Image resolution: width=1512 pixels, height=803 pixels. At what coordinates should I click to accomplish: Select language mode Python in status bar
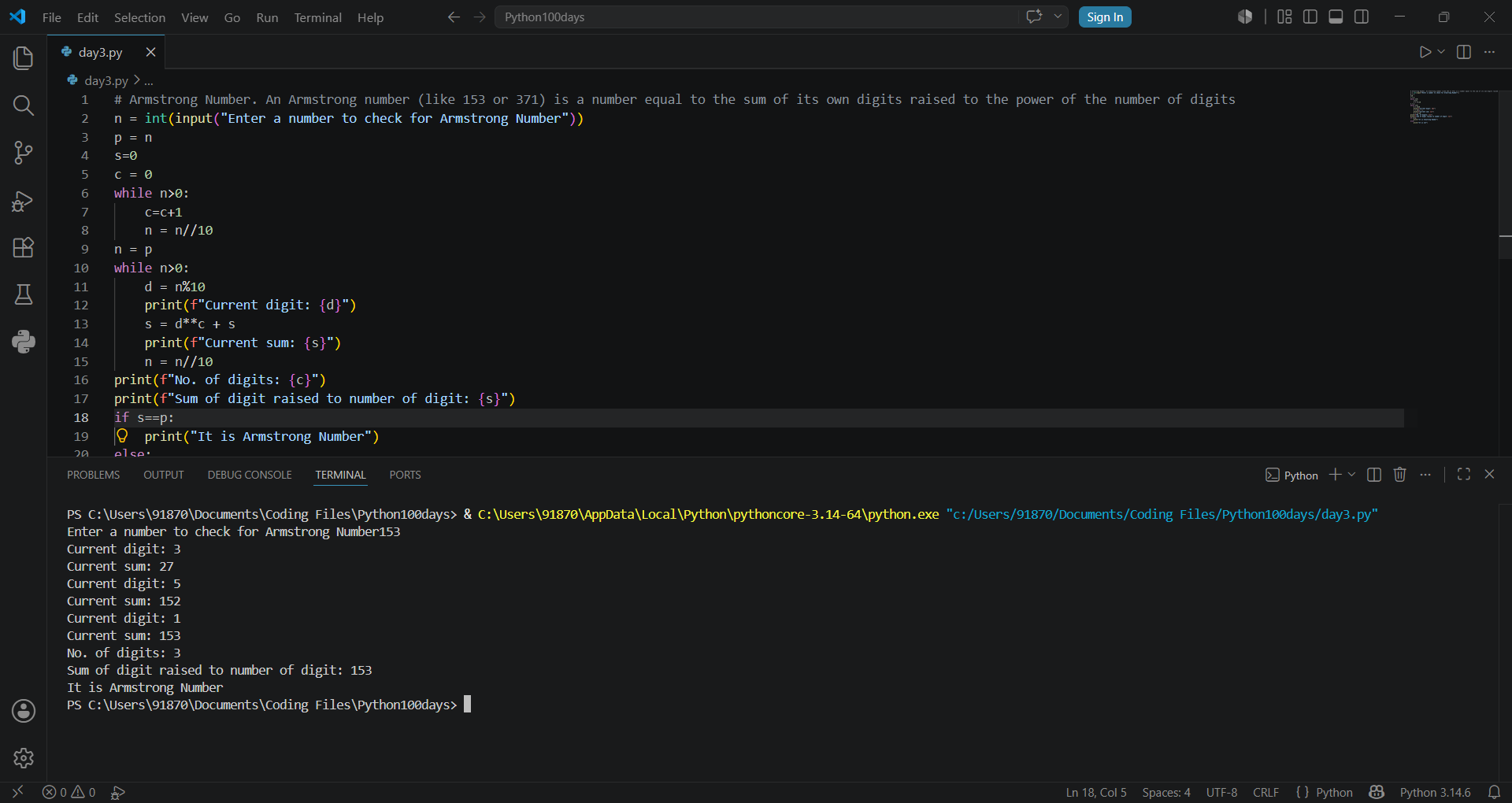[1334, 792]
